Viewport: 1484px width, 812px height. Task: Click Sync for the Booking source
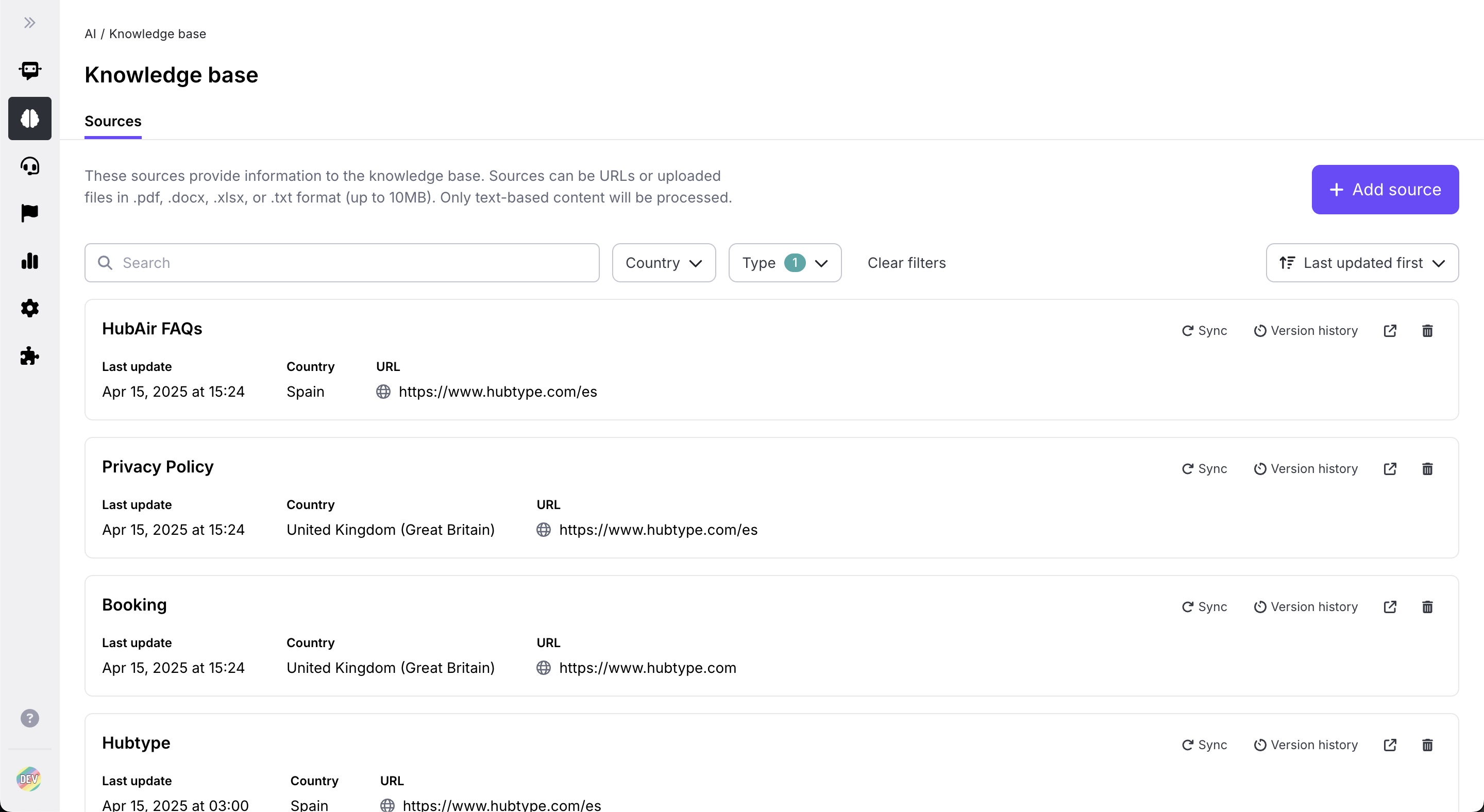pyautogui.click(x=1204, y=607)
